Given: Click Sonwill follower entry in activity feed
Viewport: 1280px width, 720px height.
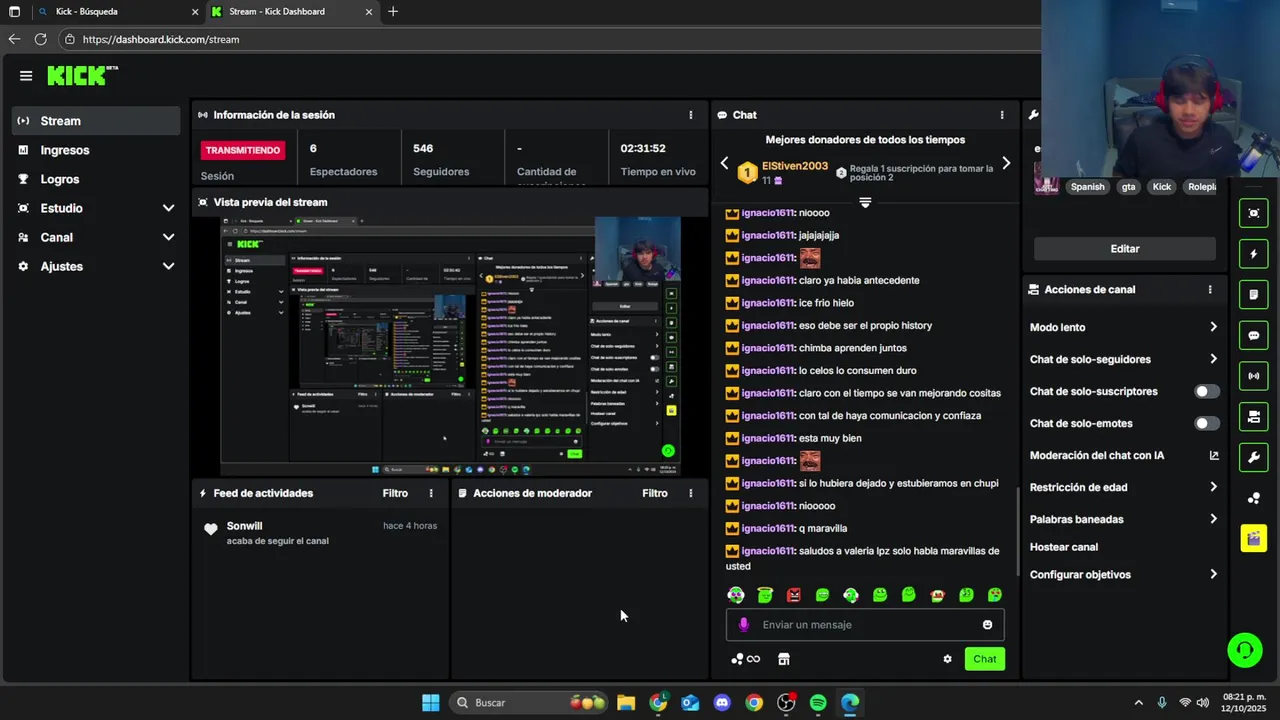Looking at the screenshot, I should (x=320, y=533).
